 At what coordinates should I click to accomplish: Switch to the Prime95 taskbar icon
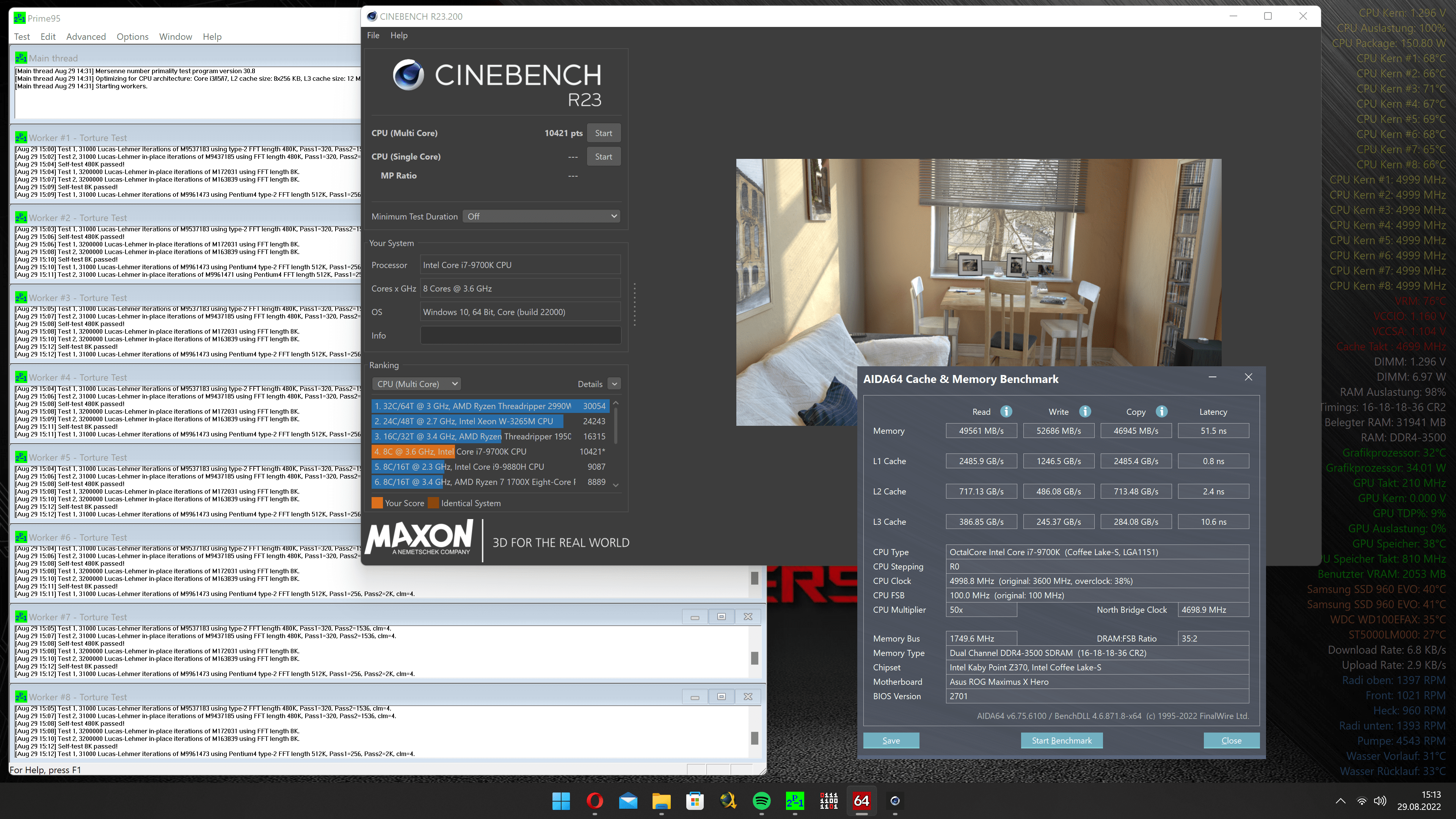(795, 801)
